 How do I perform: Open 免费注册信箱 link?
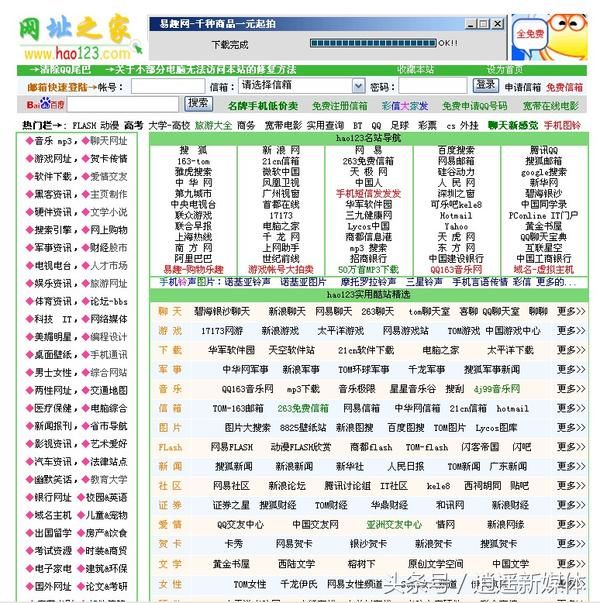pyautogui.click(x=340, y=106)
